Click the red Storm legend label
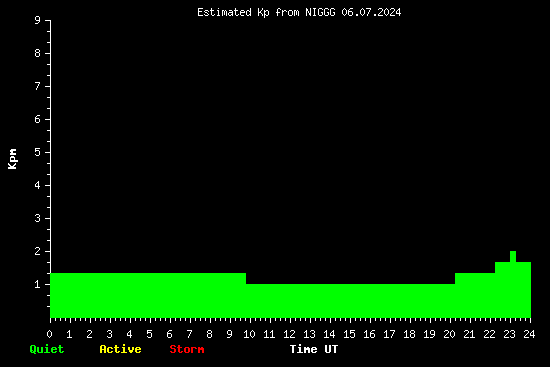The height and width of the screenshot is (367, 550). (x=187, y=349)
